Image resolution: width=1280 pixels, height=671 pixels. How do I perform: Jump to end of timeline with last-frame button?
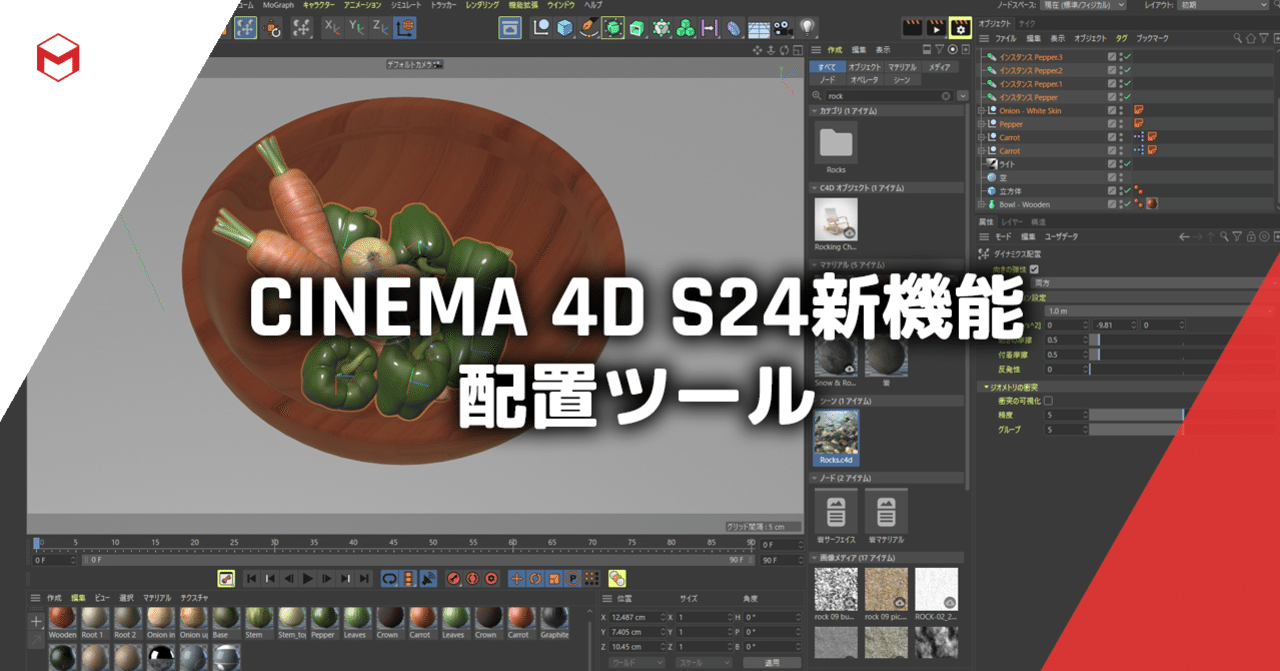[364, 578]
